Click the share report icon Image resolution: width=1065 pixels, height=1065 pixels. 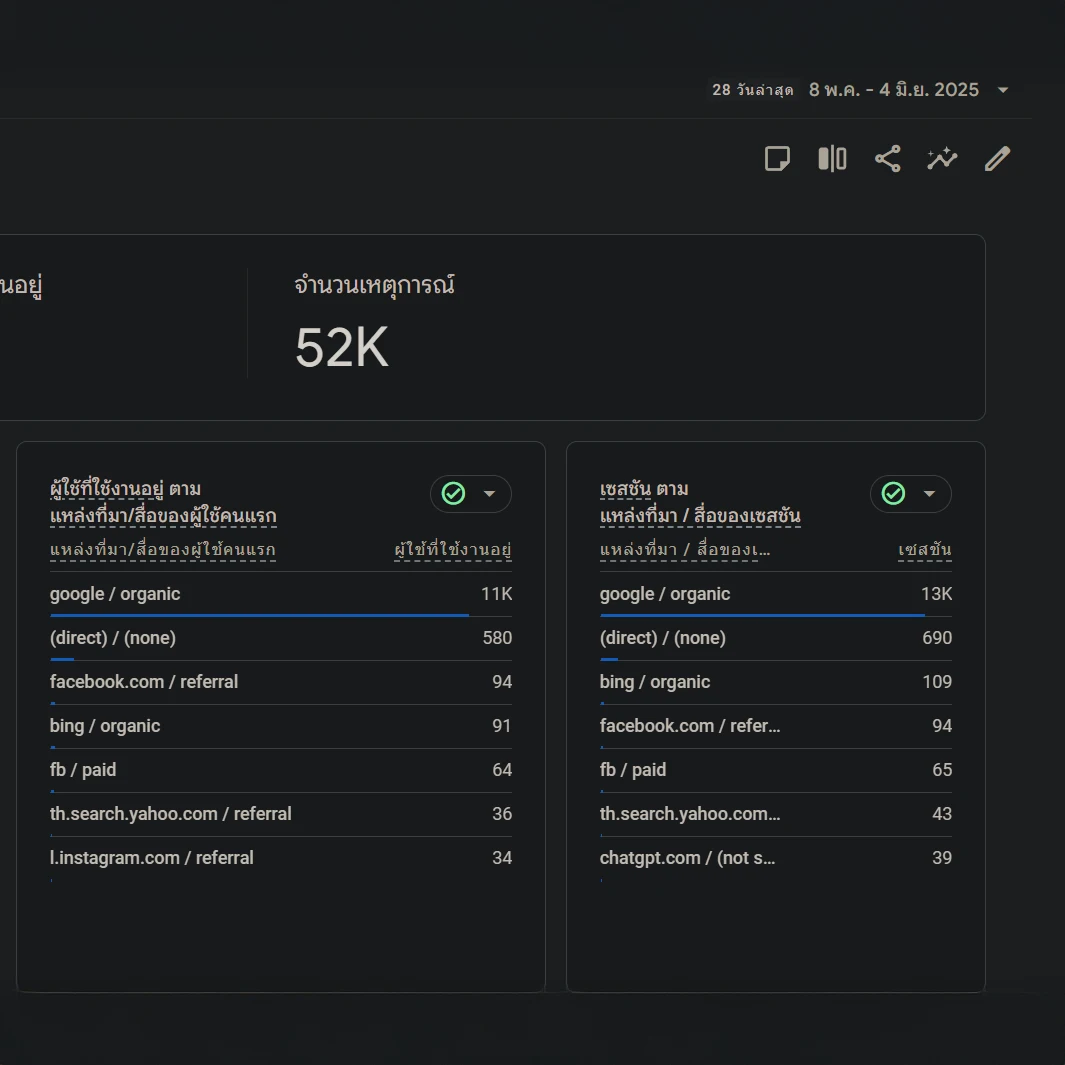[887, 159]
